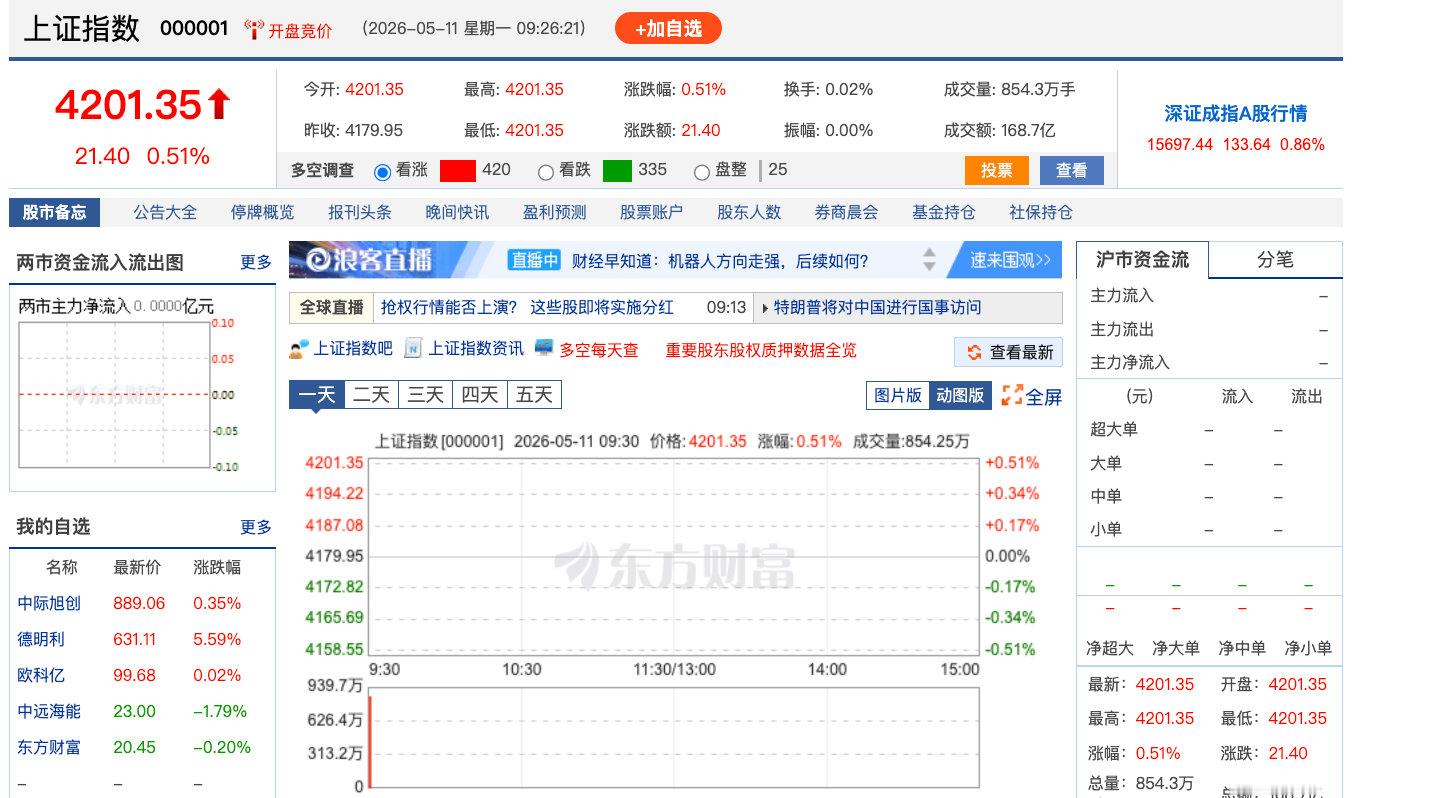Click the red 看涨 color bar

pos(458,170)
